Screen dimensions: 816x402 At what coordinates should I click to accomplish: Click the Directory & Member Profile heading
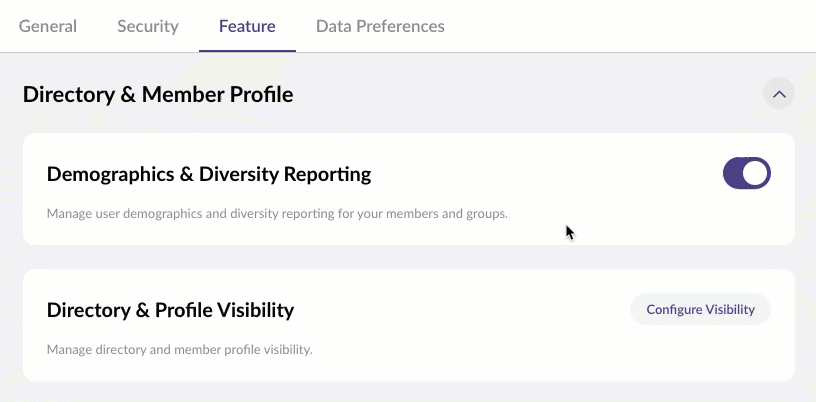[x=158, y=95]
